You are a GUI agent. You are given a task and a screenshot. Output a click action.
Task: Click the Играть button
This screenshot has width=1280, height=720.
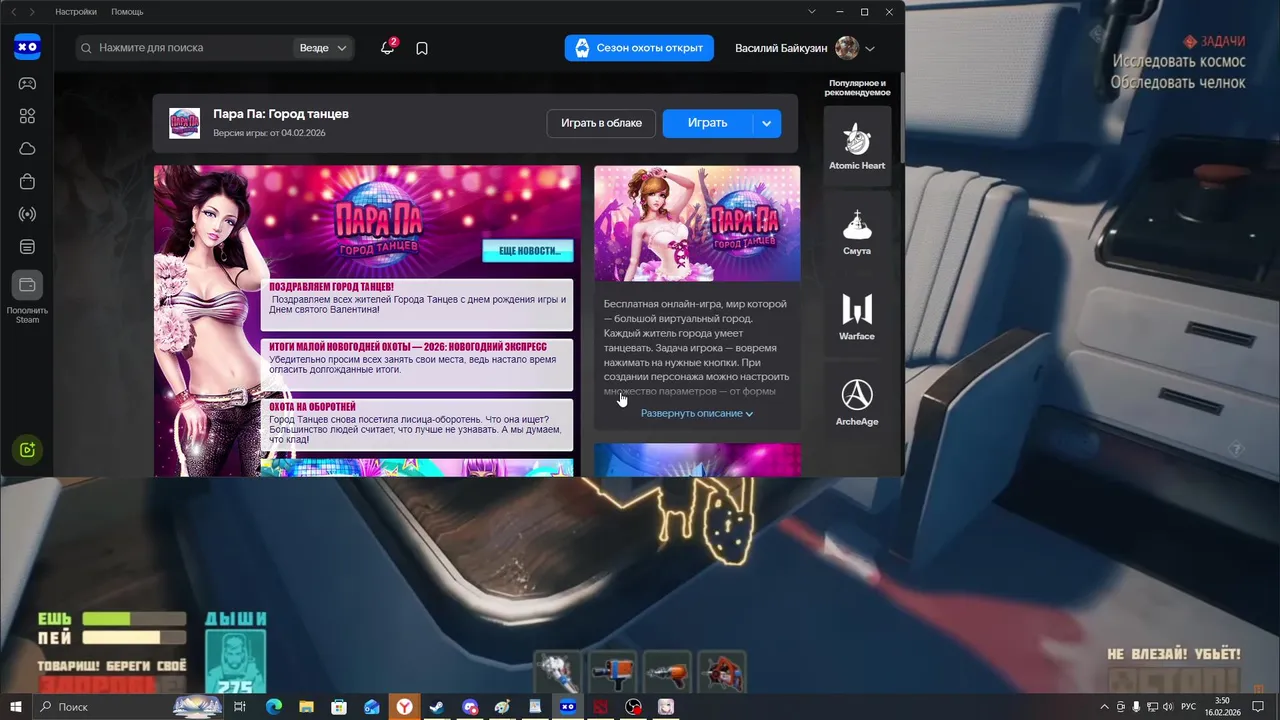(x=707, y=123)
